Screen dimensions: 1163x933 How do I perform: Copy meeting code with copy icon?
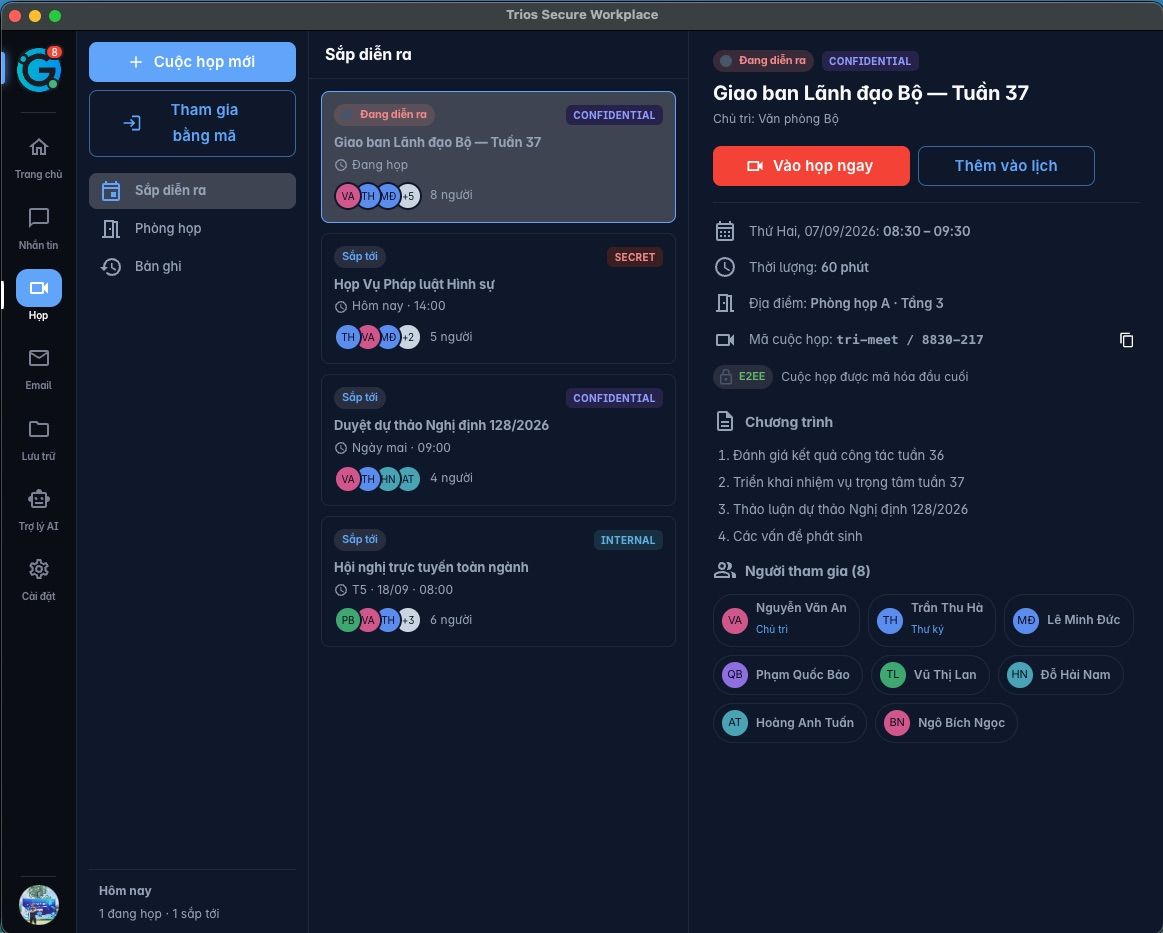[1126, 340]
